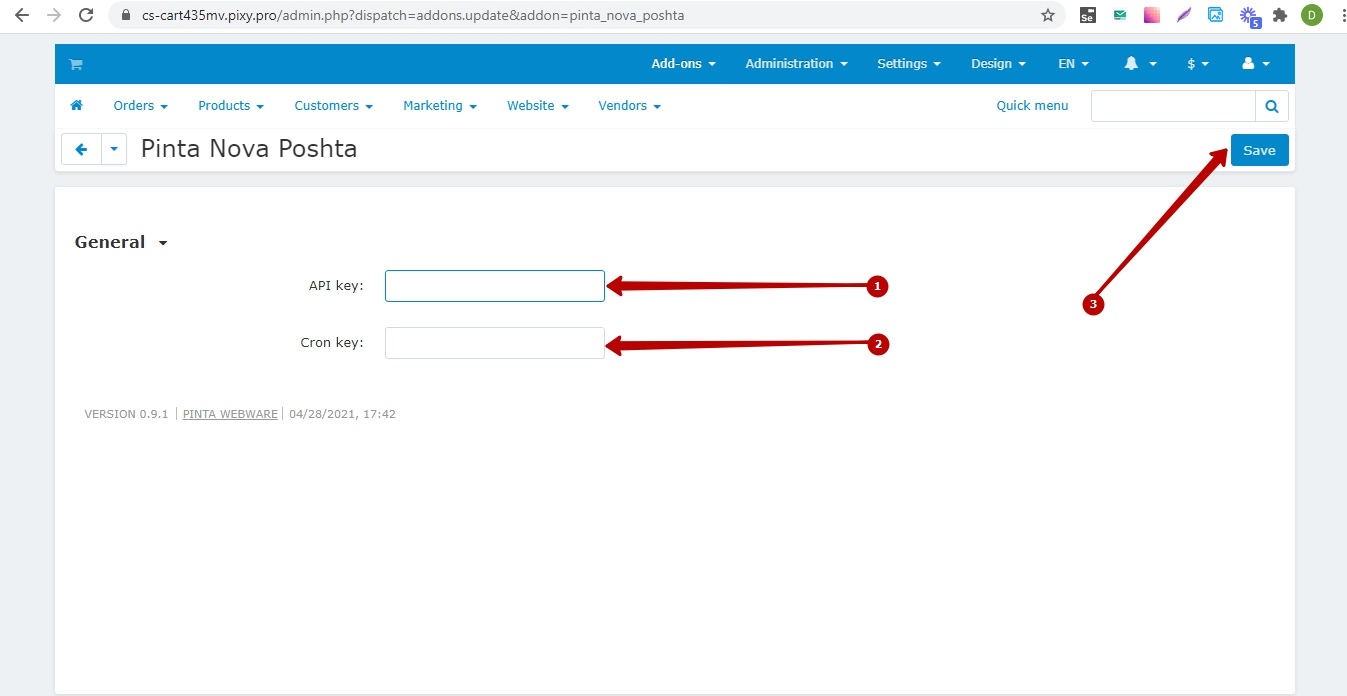
Task: Open the Customers menu
Action: pos(333,105)
